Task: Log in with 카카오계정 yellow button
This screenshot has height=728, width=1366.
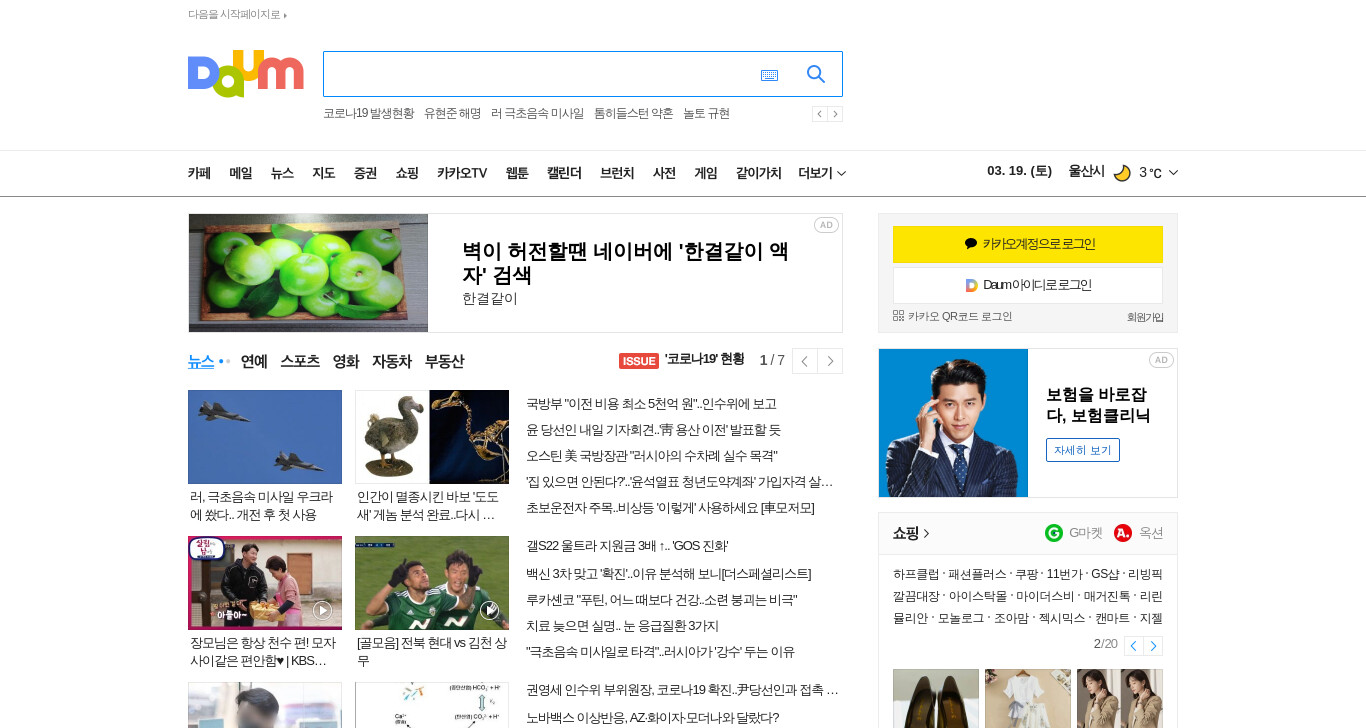Action: (x=1028, y=244)
